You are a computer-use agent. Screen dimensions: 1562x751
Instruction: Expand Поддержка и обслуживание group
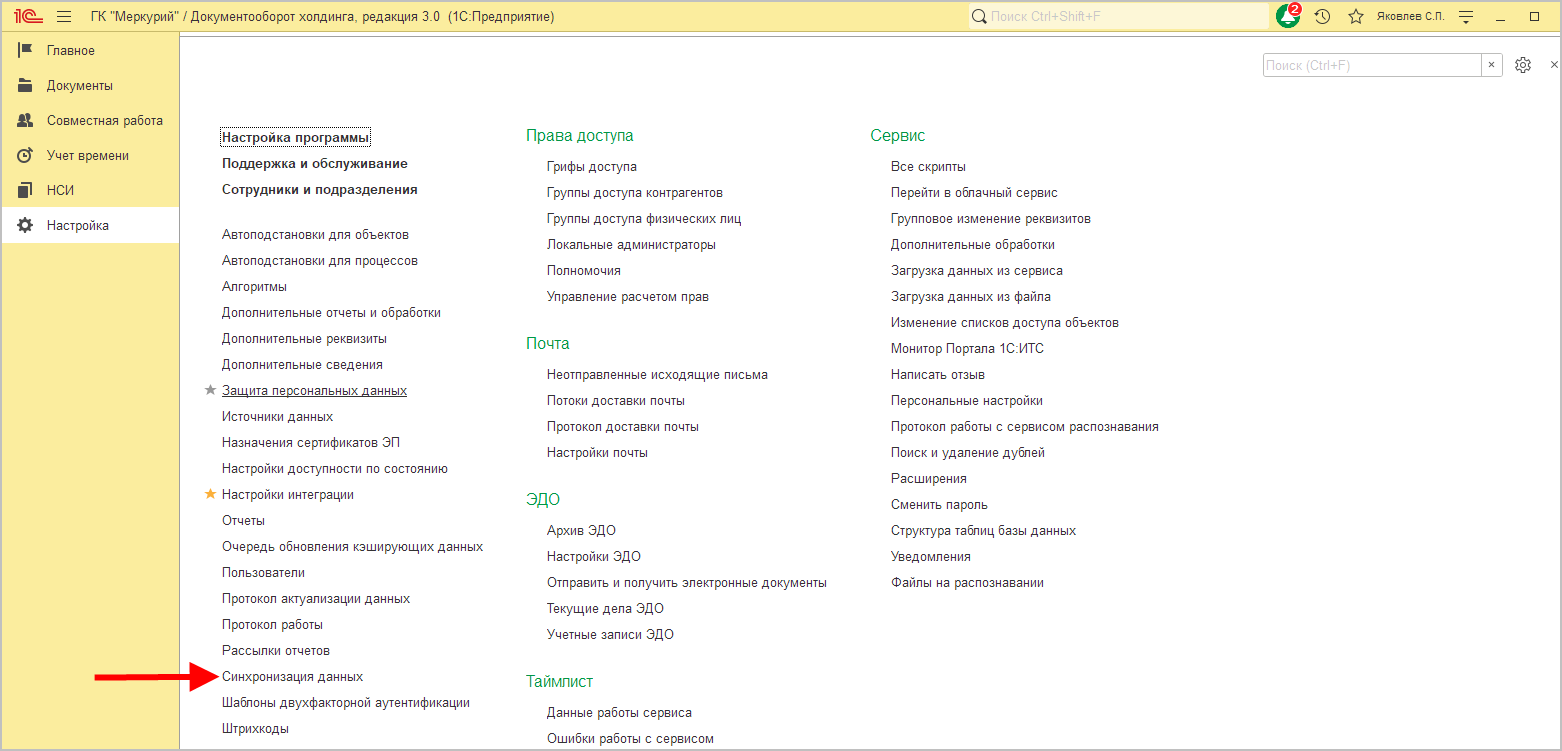click(x=314, y=164)
